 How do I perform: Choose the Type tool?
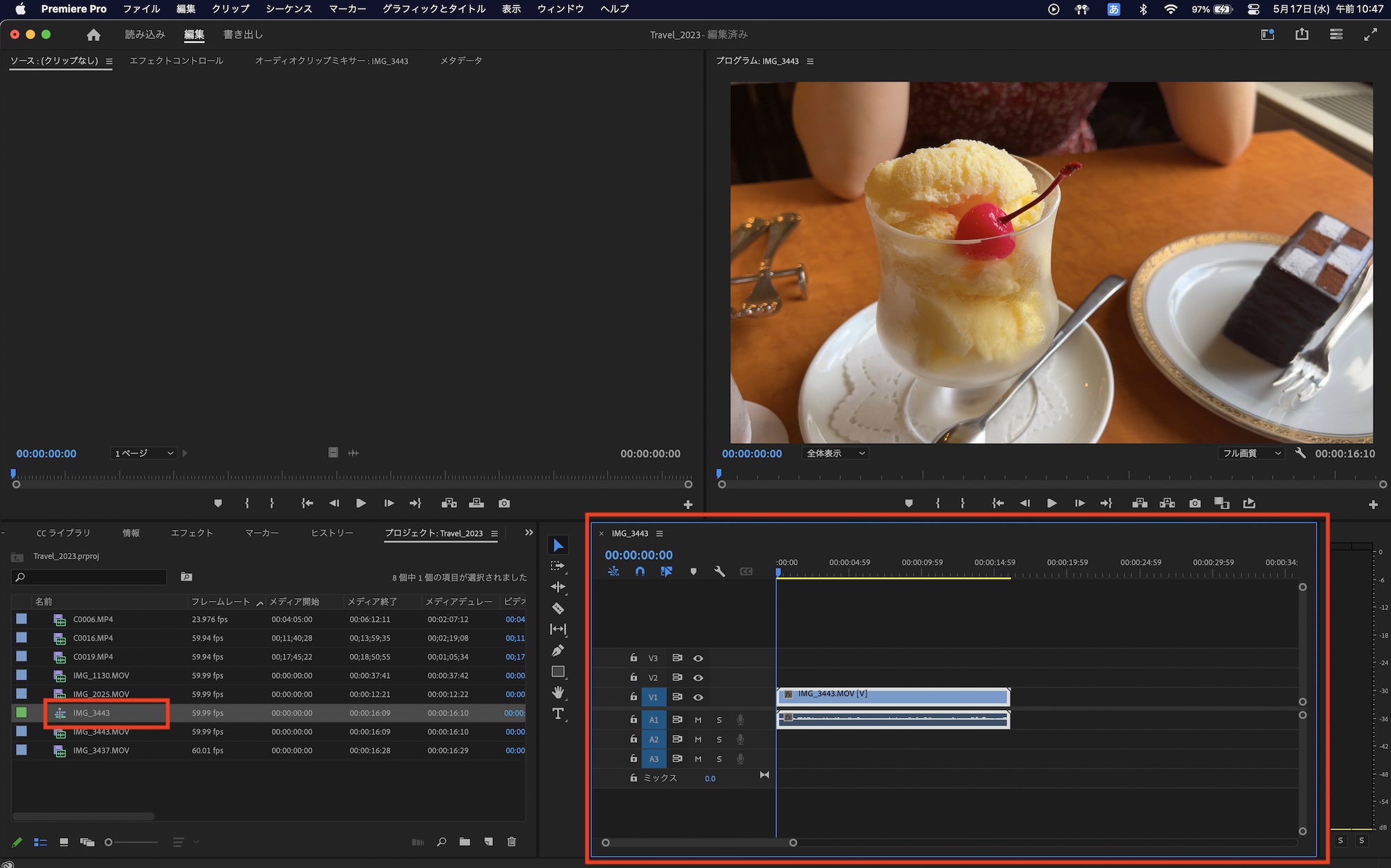pyautogui.click(x=558, y=714)
